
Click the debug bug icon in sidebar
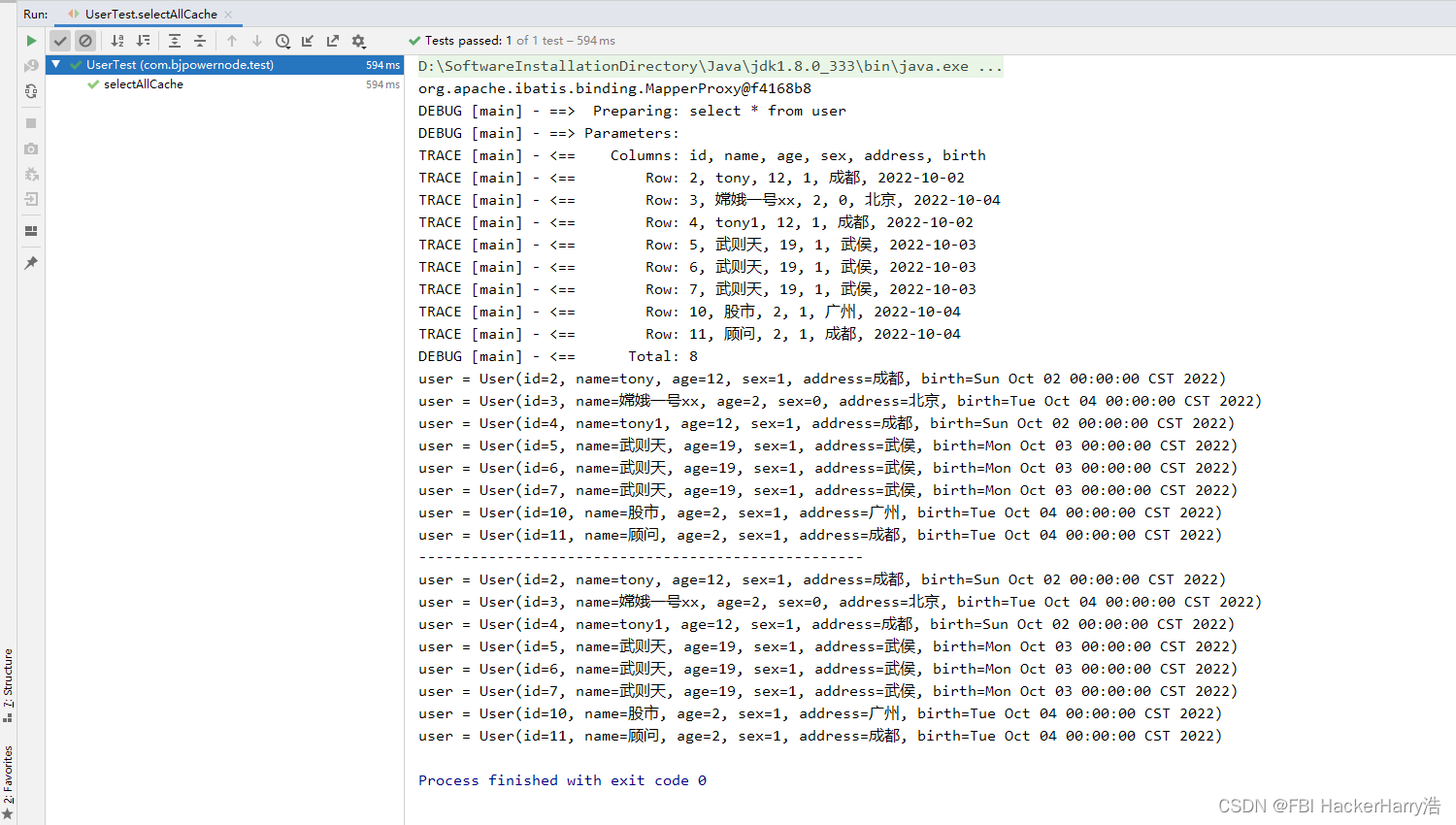coord(31,174)
